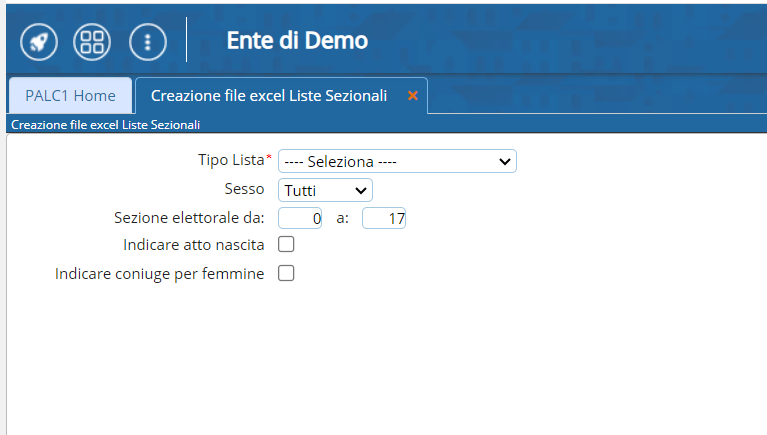Click the rocket launch icon
The height and width of the screenshot is (435, 767).
pyautogui.click(x=40, y=41)
